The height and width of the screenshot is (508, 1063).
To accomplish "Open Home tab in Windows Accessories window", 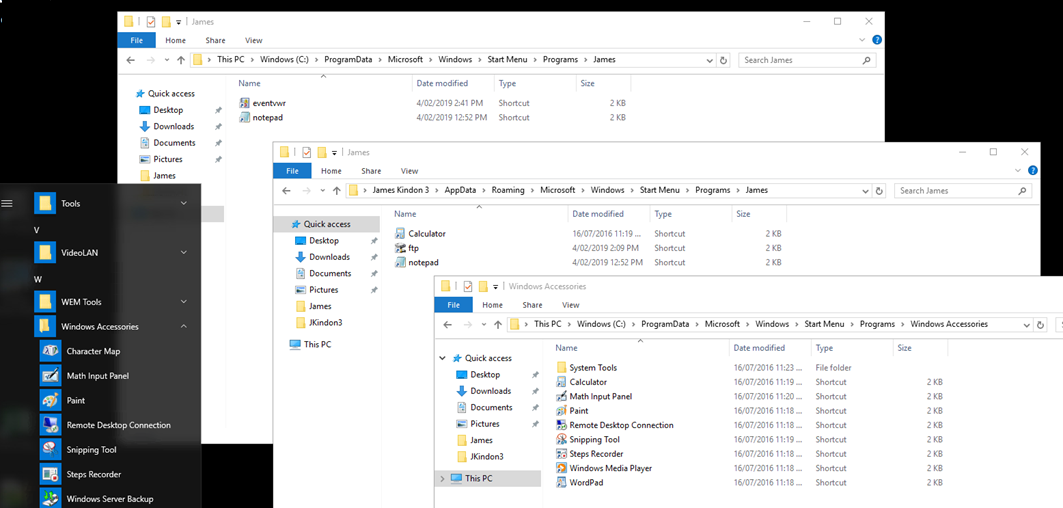I will 493,305.
